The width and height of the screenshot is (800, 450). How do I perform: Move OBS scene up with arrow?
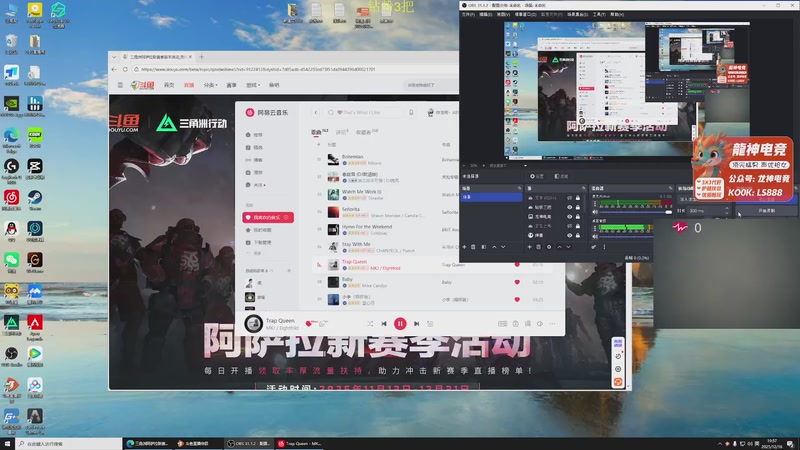494,247
